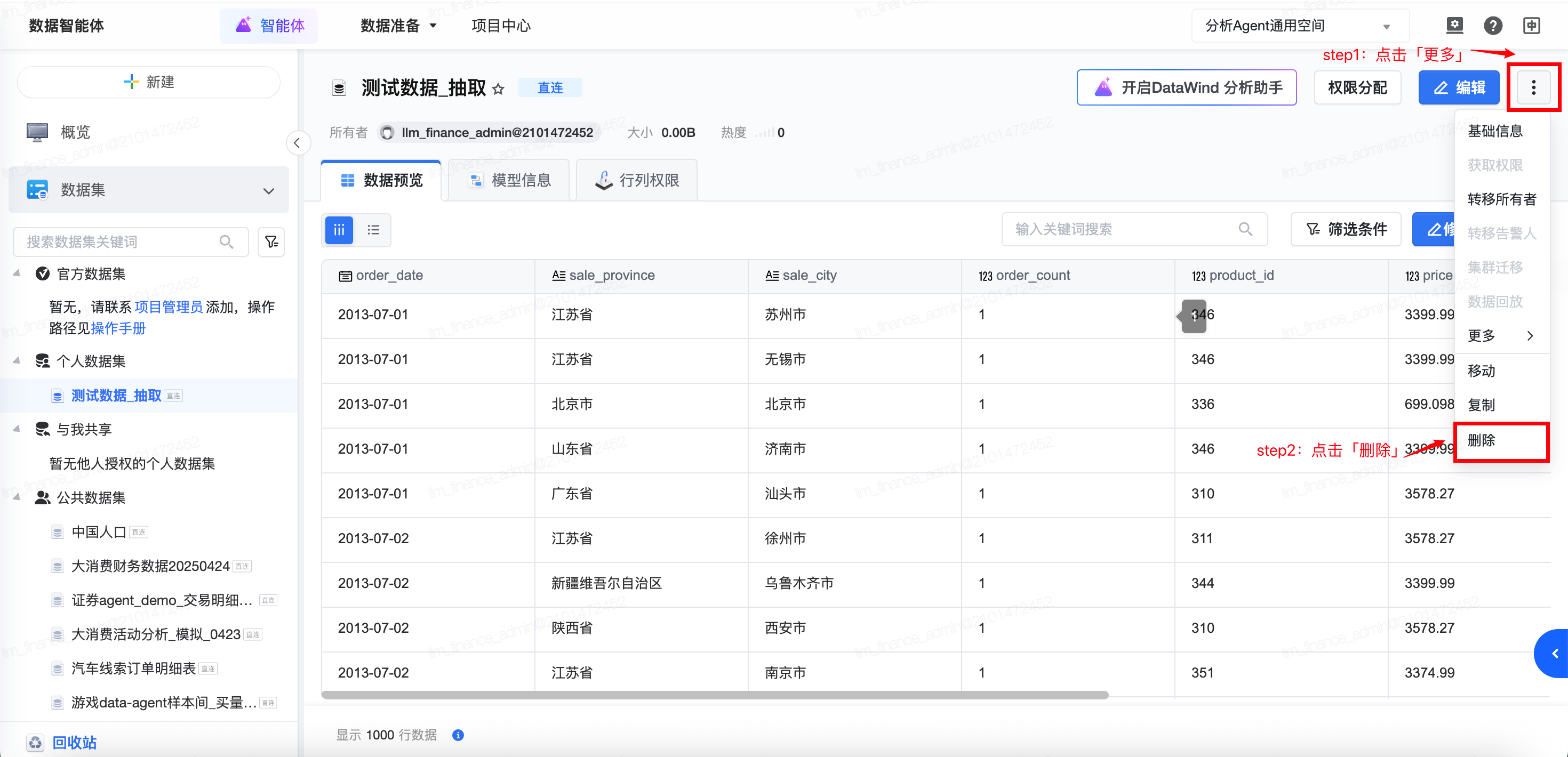Collapse the left sidebar with arrow button
This screenshot has width=1568, height=757.
point(297,143)
